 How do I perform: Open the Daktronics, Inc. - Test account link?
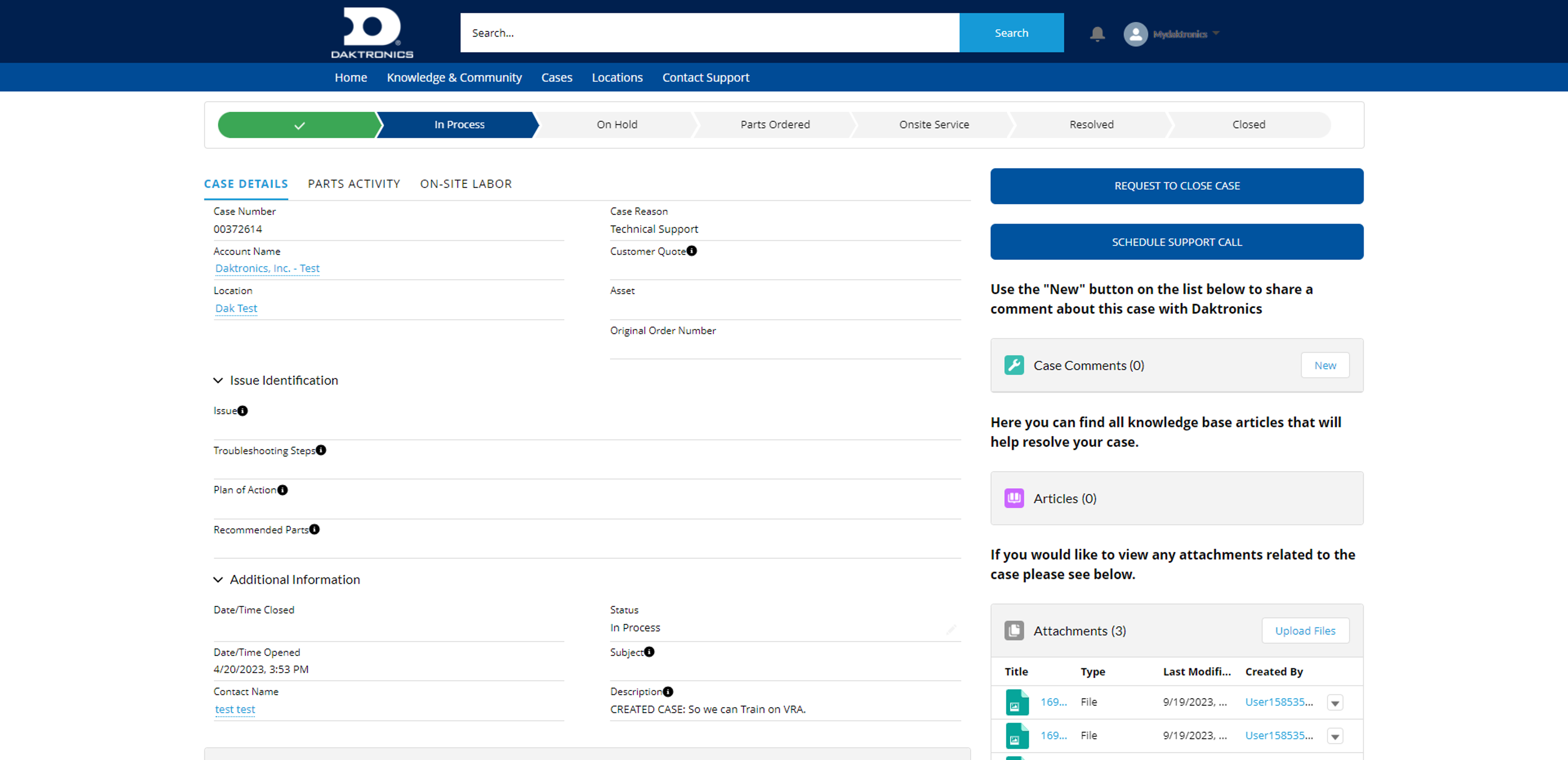[x=267, y=268]
